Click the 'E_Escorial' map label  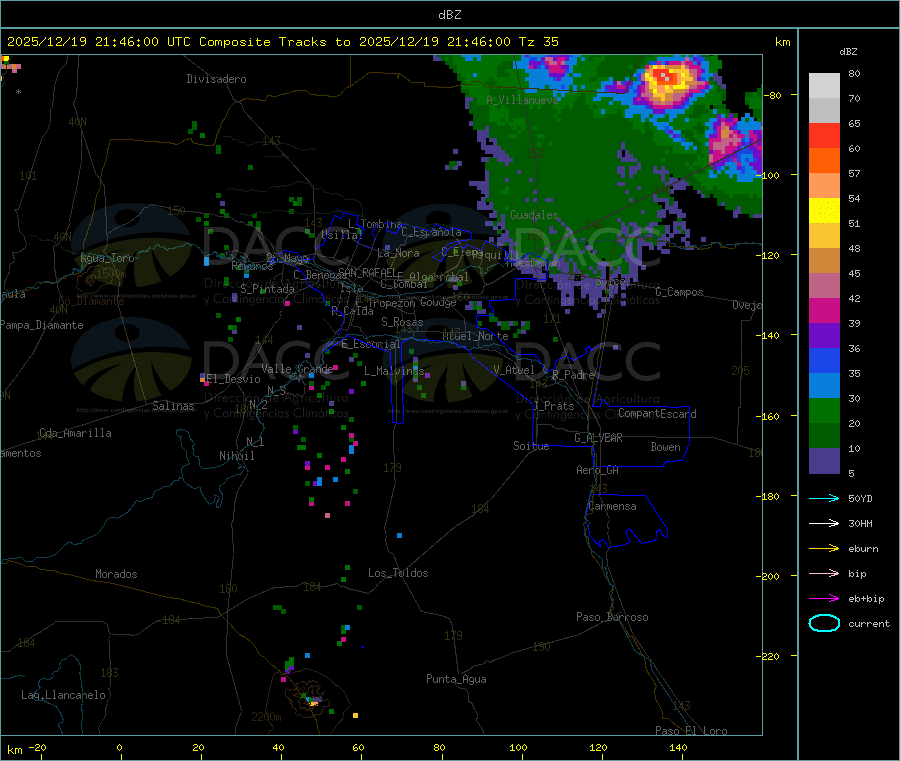click(371, 344)
